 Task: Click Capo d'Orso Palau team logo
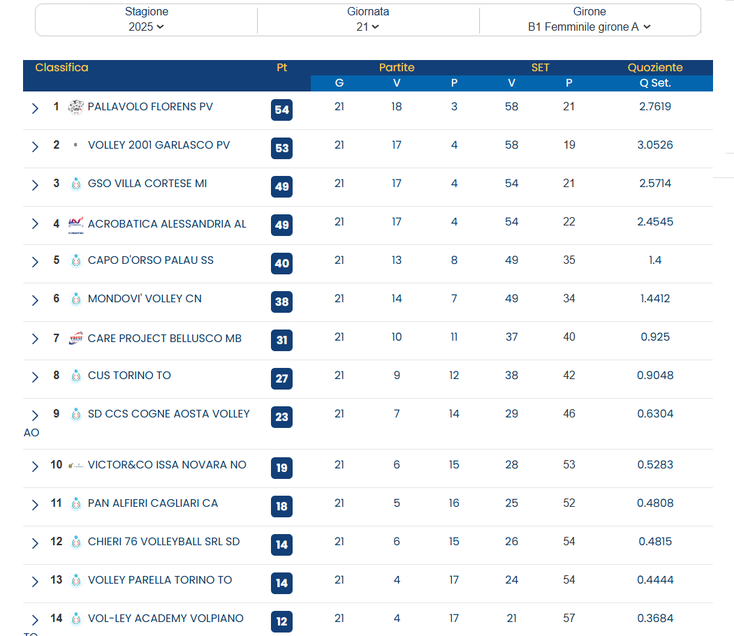[x=75, y=261]
